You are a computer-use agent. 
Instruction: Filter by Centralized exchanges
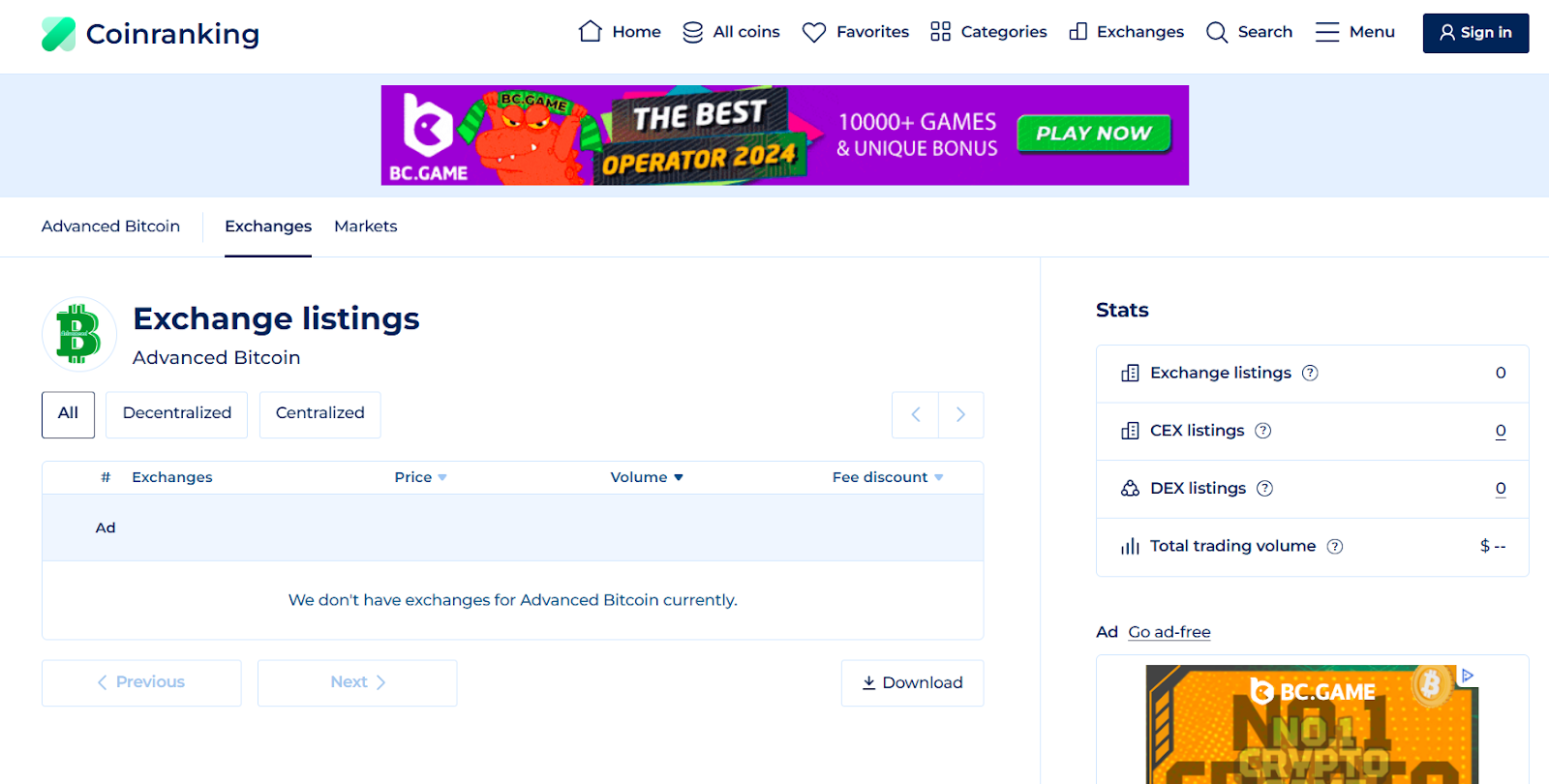click(319, 414)
